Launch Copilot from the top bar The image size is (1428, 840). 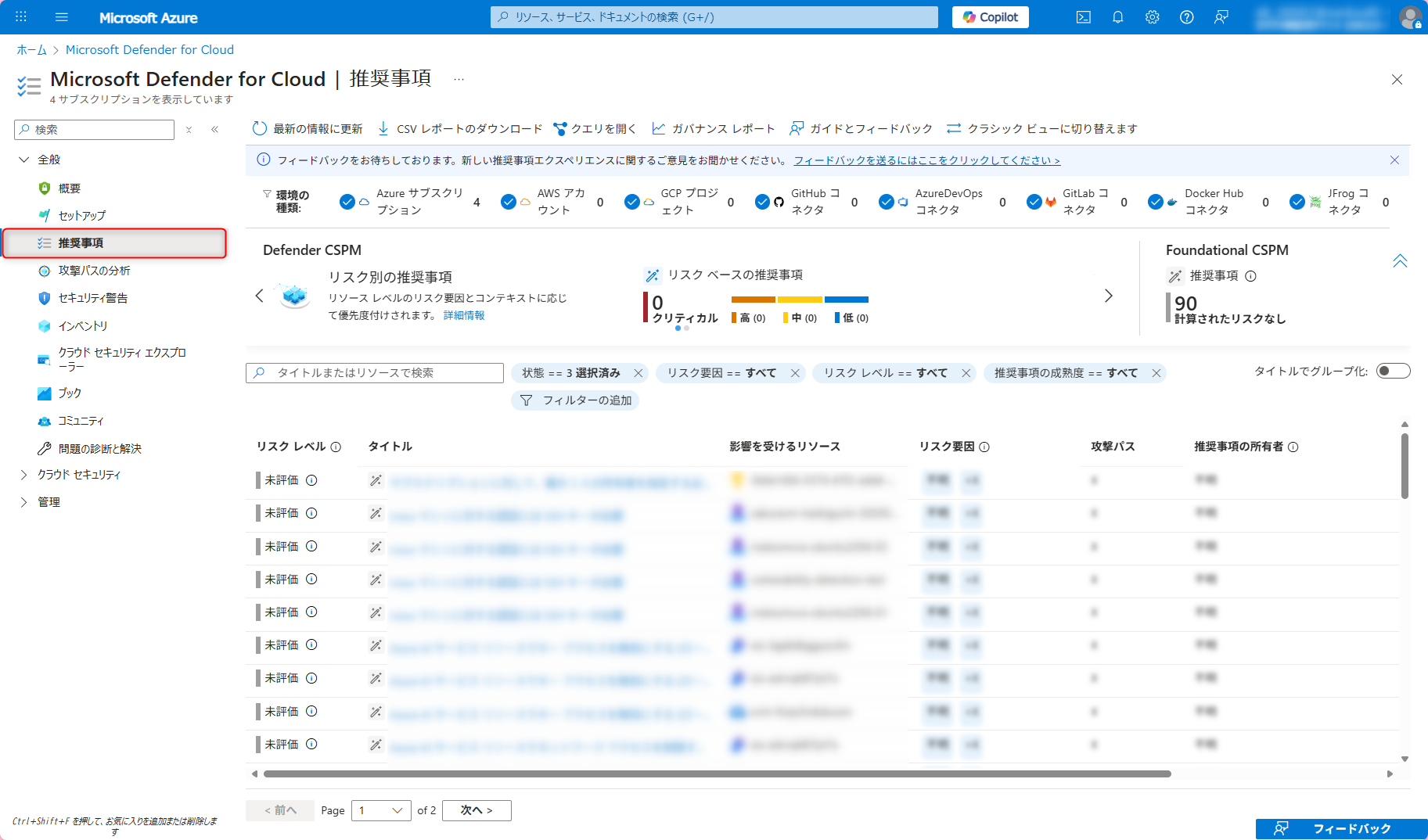(x=990, y=16)
